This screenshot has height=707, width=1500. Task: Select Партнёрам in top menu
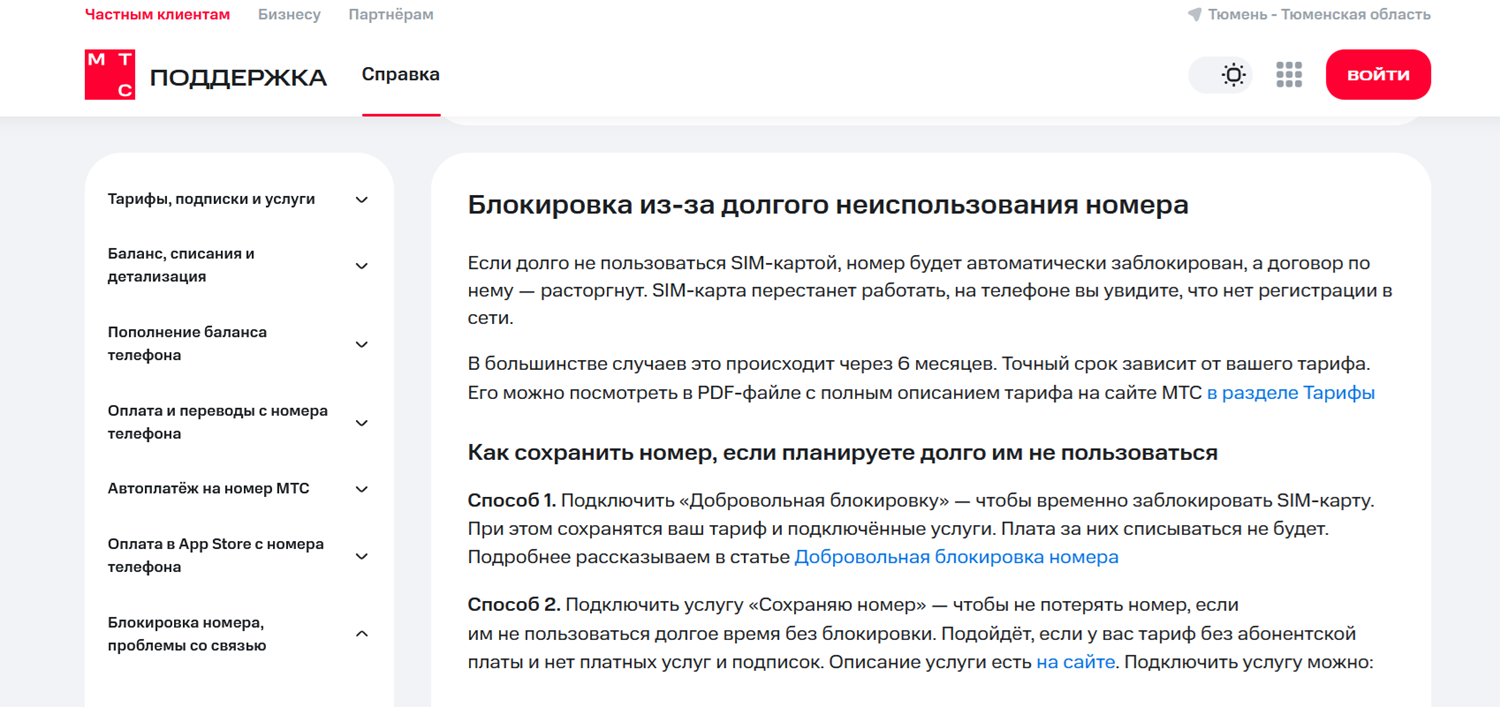point(391,15)
